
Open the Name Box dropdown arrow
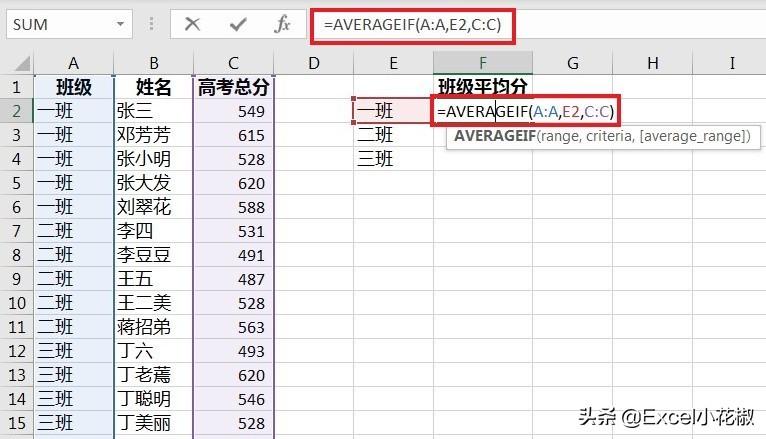coord(120,23)
